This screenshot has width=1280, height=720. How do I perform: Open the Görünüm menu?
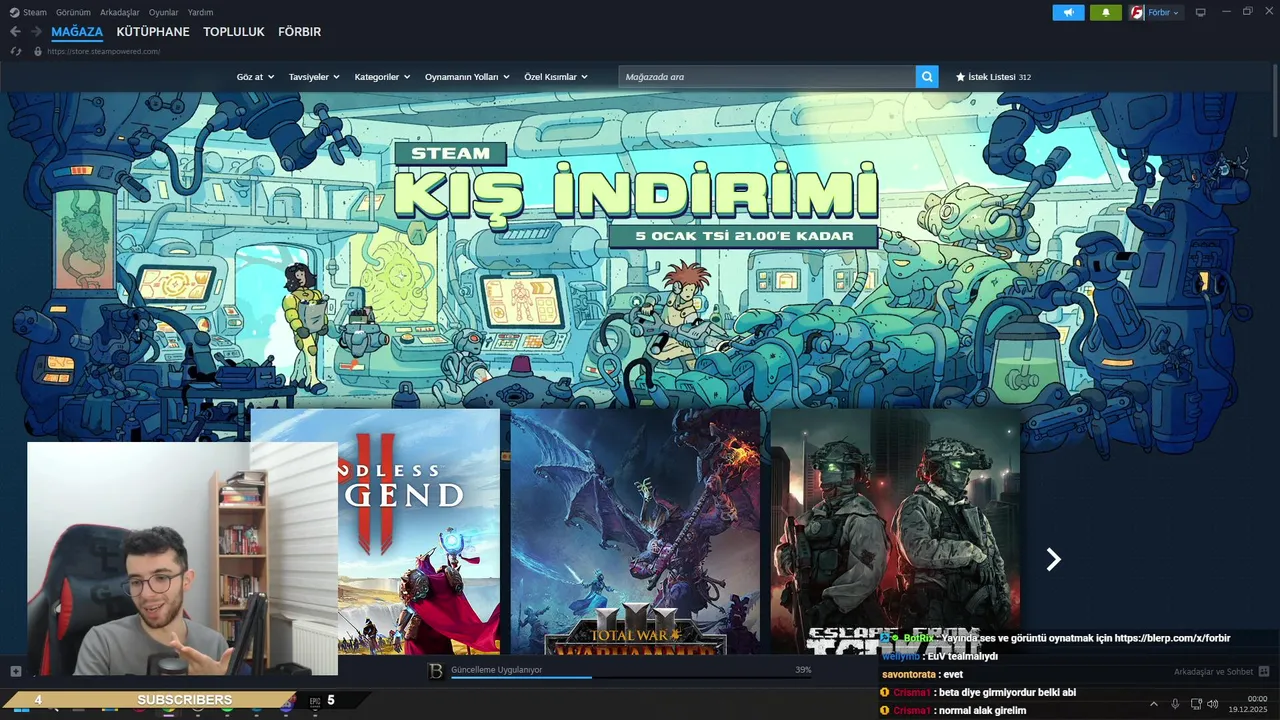[x=73, y=12]
